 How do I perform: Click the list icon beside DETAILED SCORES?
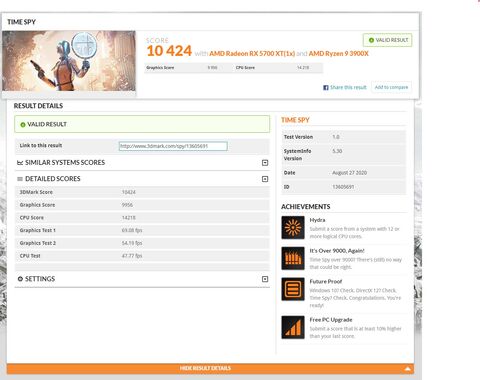(20, 179)
